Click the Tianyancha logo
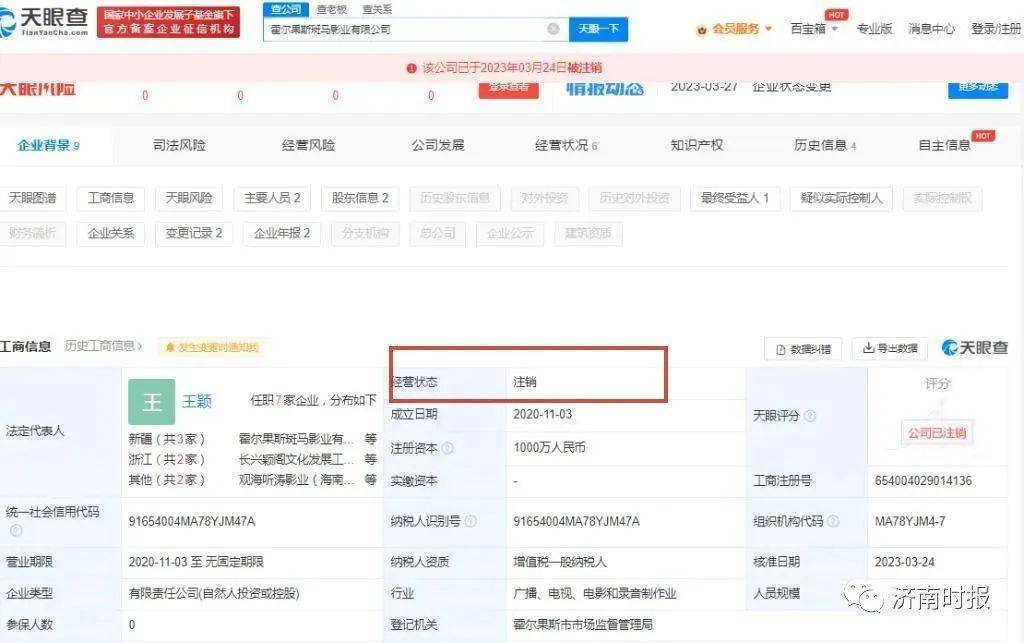The image size is (1024, 643). point(44,22)
